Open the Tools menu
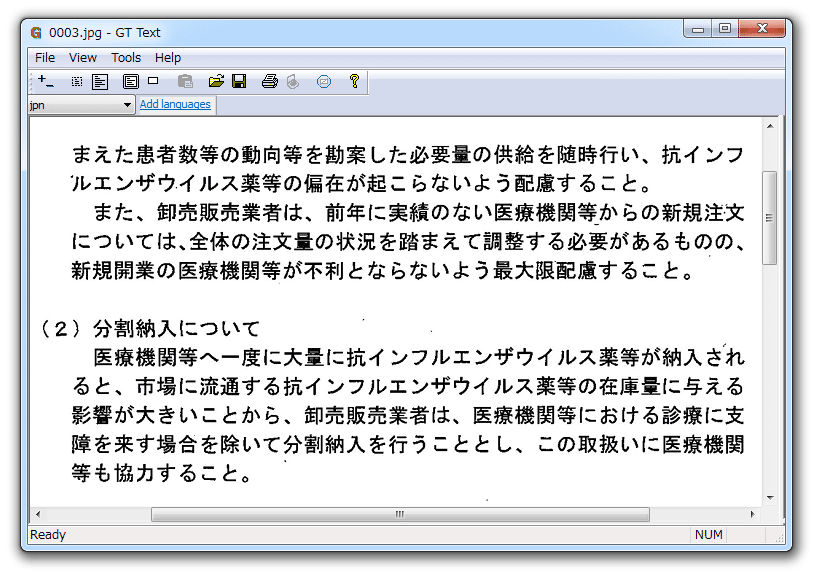The width and height of the screenshot is (813, 574). (x=126, y=58)
